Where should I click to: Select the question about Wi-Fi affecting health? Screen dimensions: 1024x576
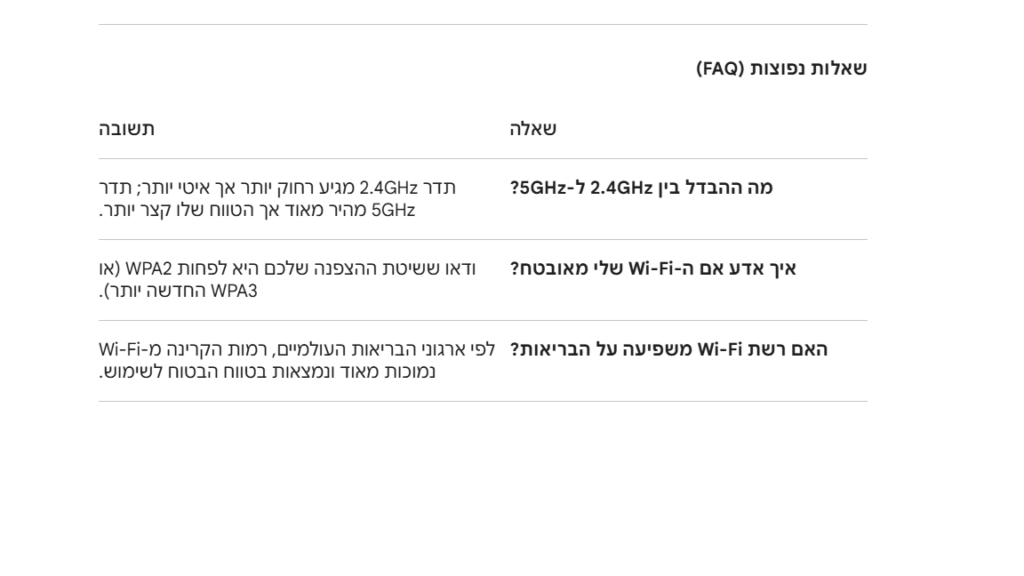pyautogui.click(x=669, y=350)
